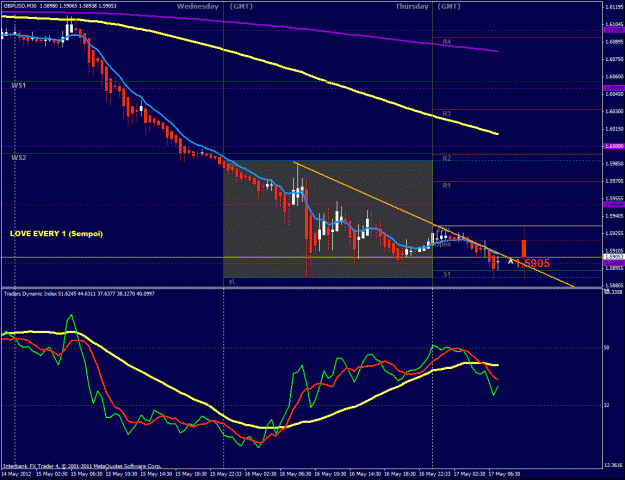Click the 15 May 14:30 time label
Screen dimensions: 625x480
point(156,474)
